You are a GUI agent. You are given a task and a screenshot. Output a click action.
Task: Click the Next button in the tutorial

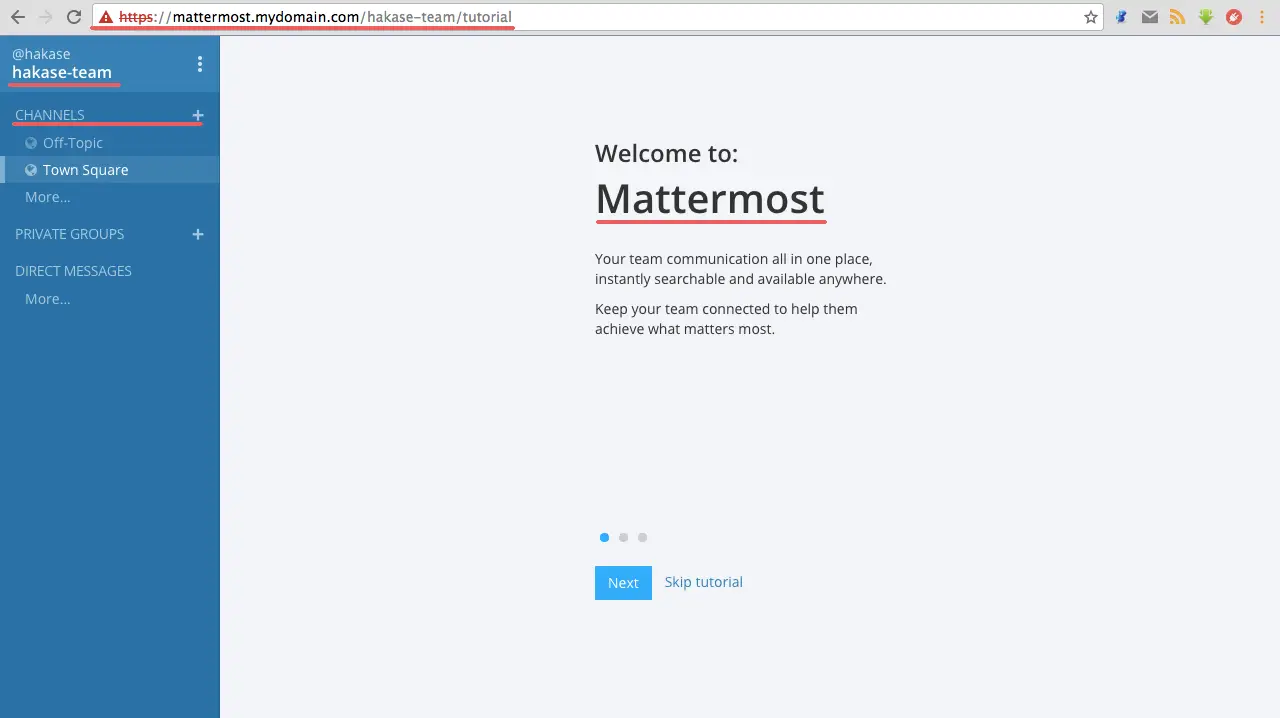pos(623,583)
